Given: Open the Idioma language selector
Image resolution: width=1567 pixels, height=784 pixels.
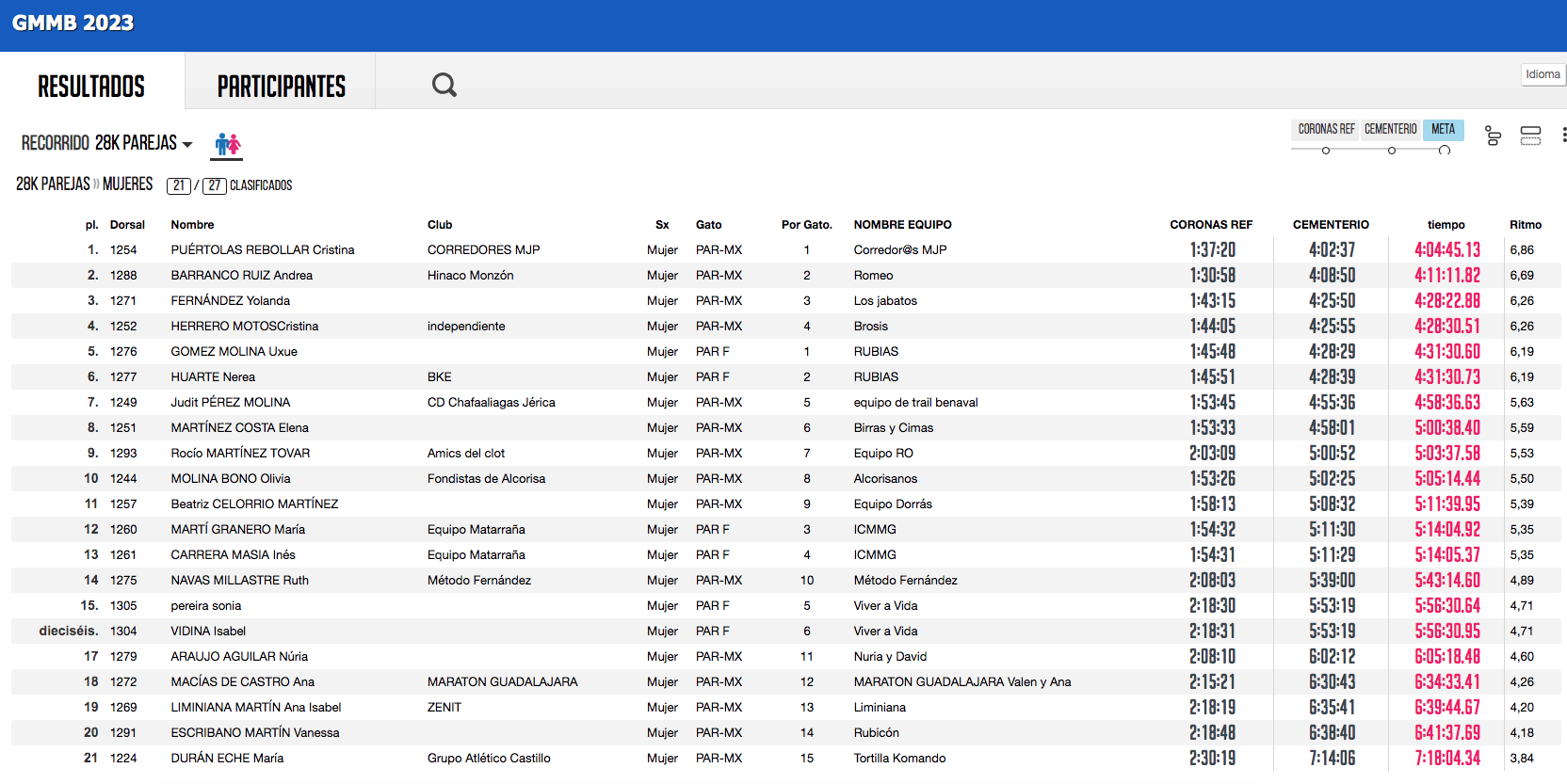Looking at the screenshot, I should pos(1543,74).
